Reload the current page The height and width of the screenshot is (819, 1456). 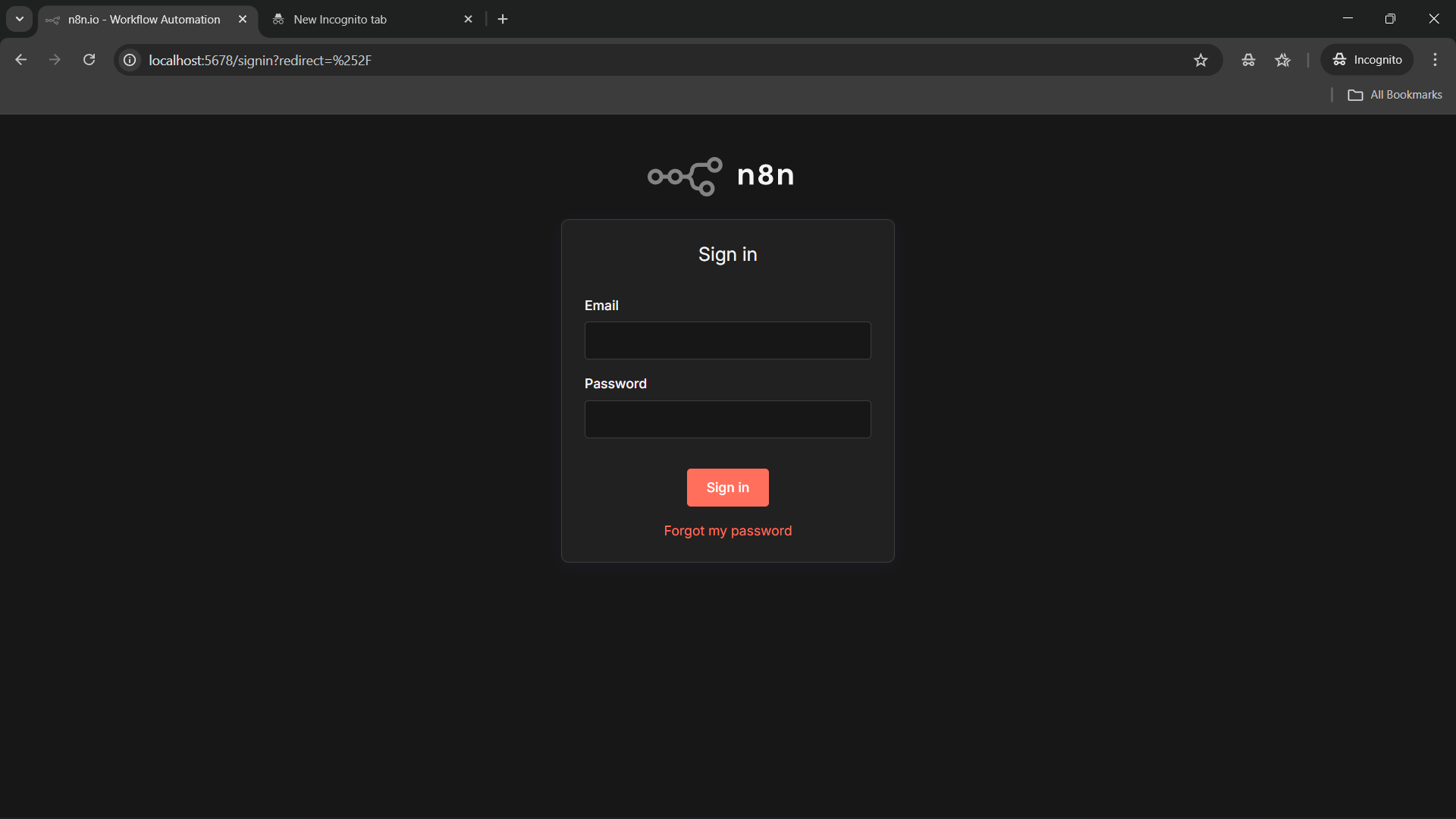click(x=89, y=60)
